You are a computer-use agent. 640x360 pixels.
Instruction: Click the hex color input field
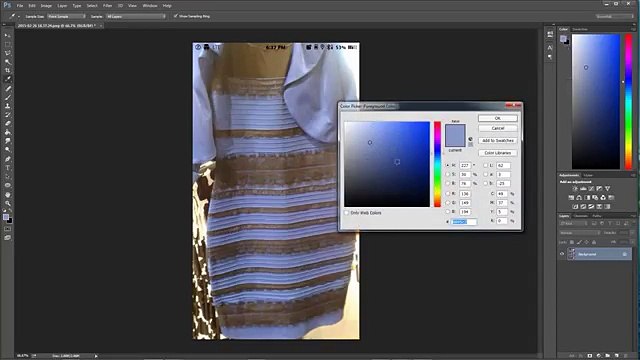[464, 222]
